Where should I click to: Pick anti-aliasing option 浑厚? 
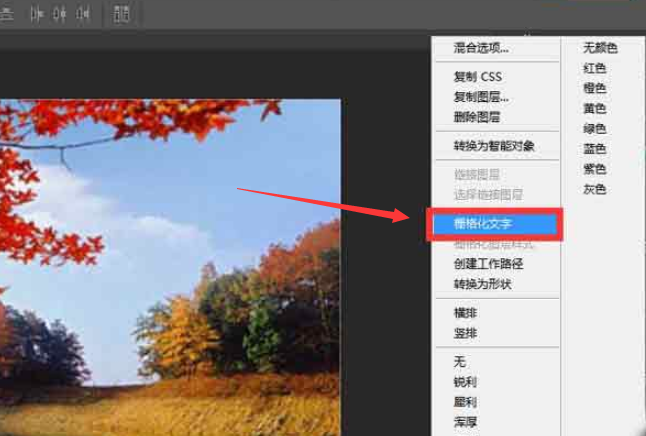[465, 422]
